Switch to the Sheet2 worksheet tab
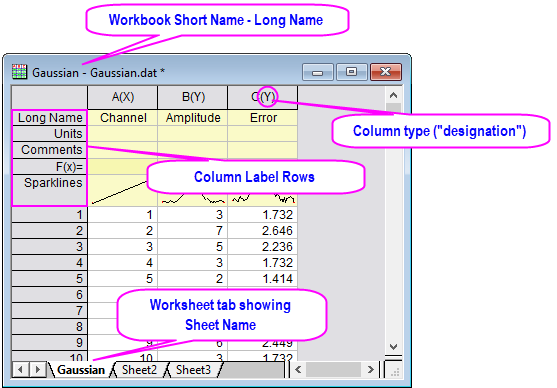The width and height of the screenshot is (557, 388). click(x=139, y=370)
